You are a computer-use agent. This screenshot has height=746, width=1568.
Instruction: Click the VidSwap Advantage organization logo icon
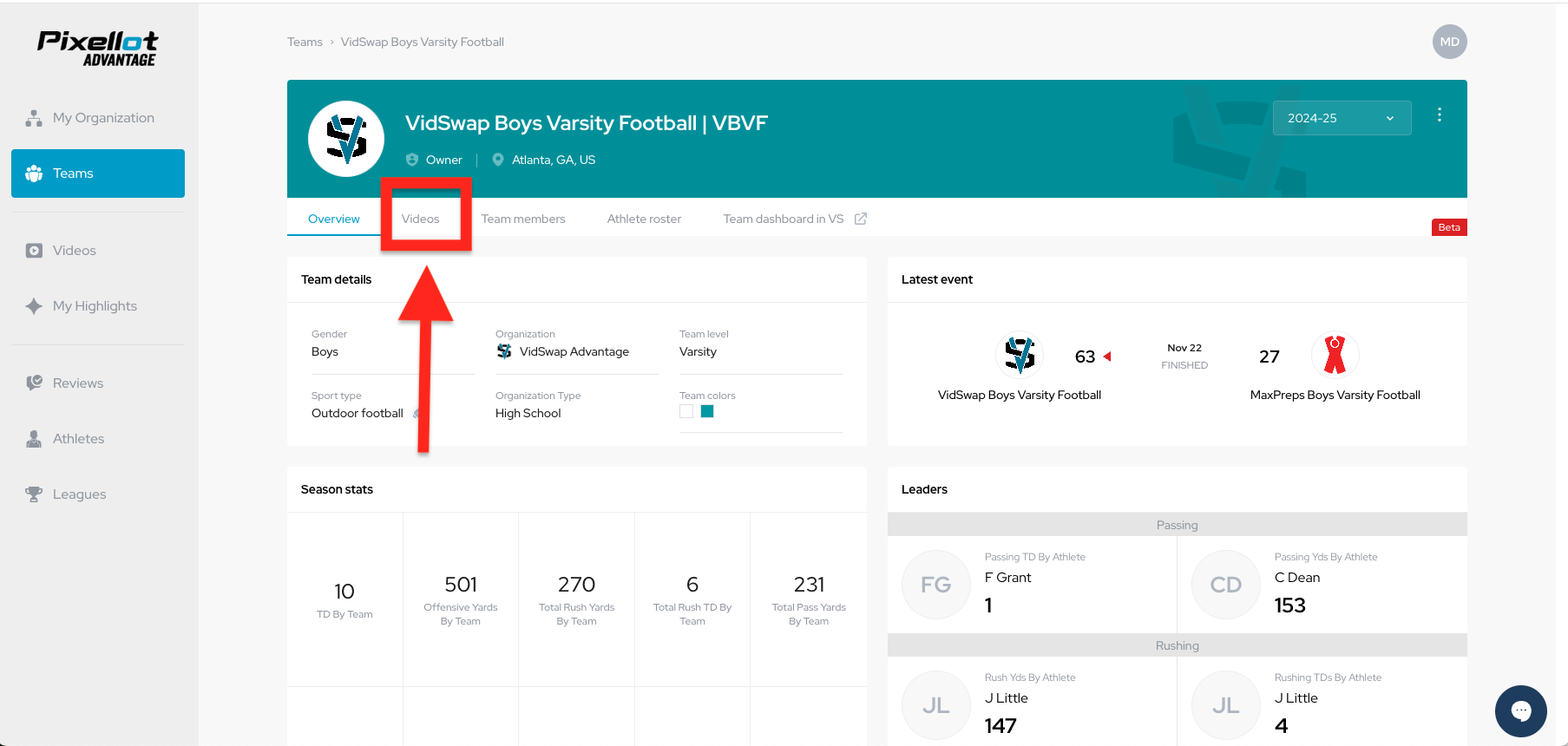point(504,351)
